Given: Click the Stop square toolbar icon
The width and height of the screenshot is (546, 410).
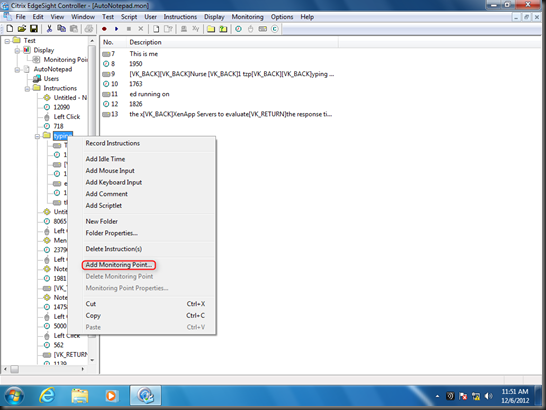Looking at the screenshot, I should (x=129, y=29).
